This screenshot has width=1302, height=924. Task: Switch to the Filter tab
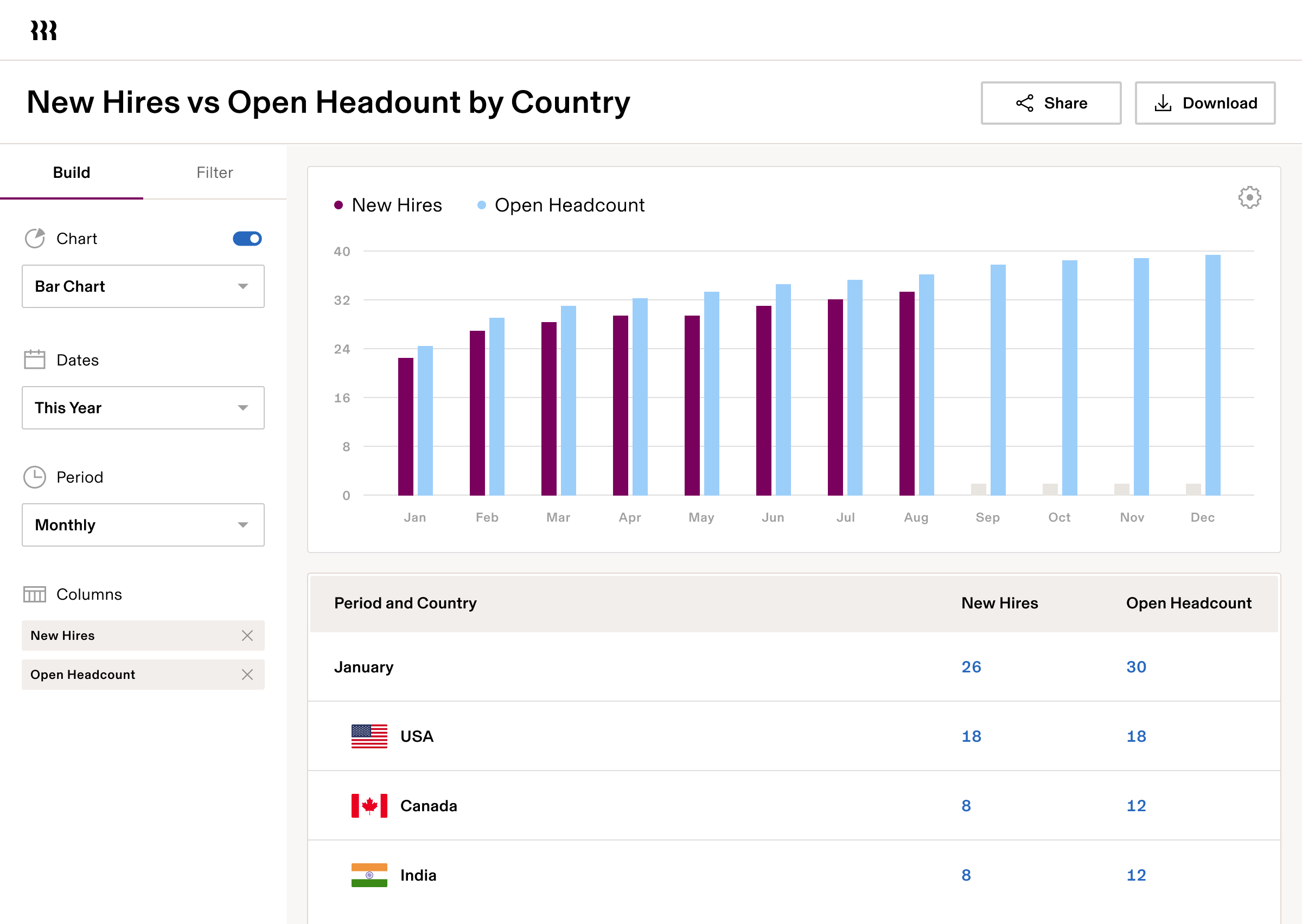tap(214, 172)
